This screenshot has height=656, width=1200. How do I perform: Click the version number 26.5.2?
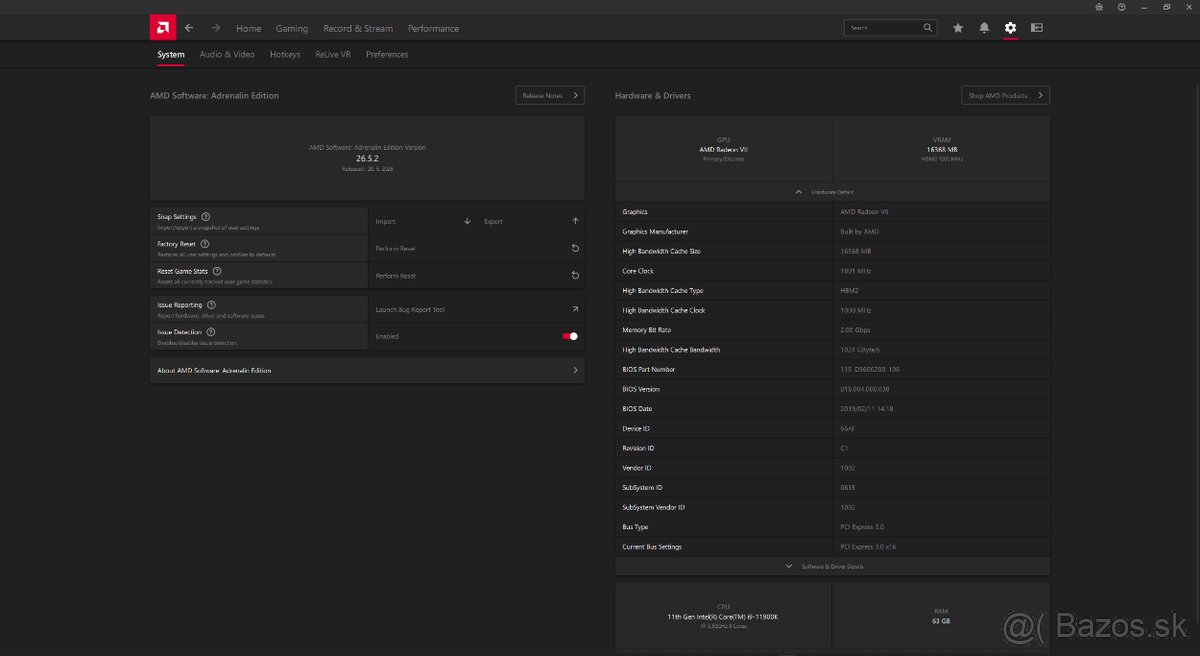(367, 158)
